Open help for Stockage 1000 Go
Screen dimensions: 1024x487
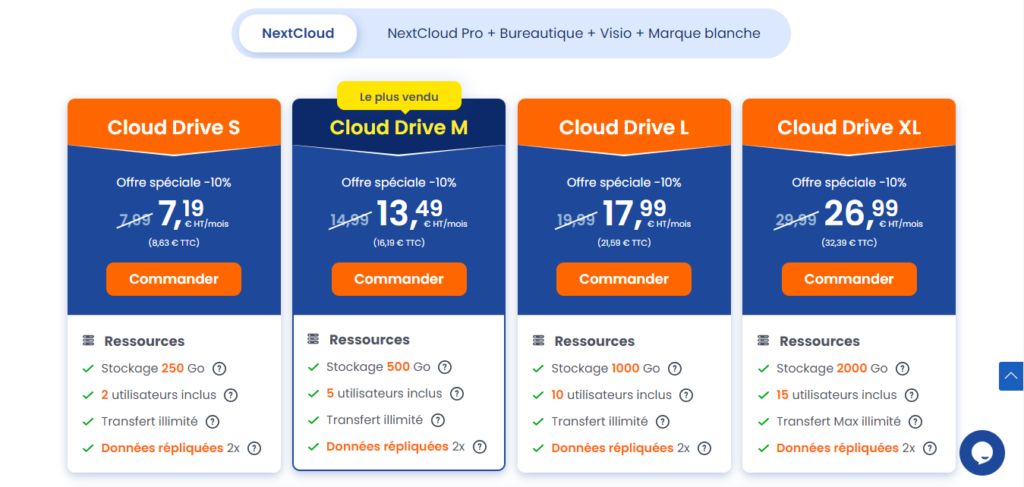pos(675,369)
